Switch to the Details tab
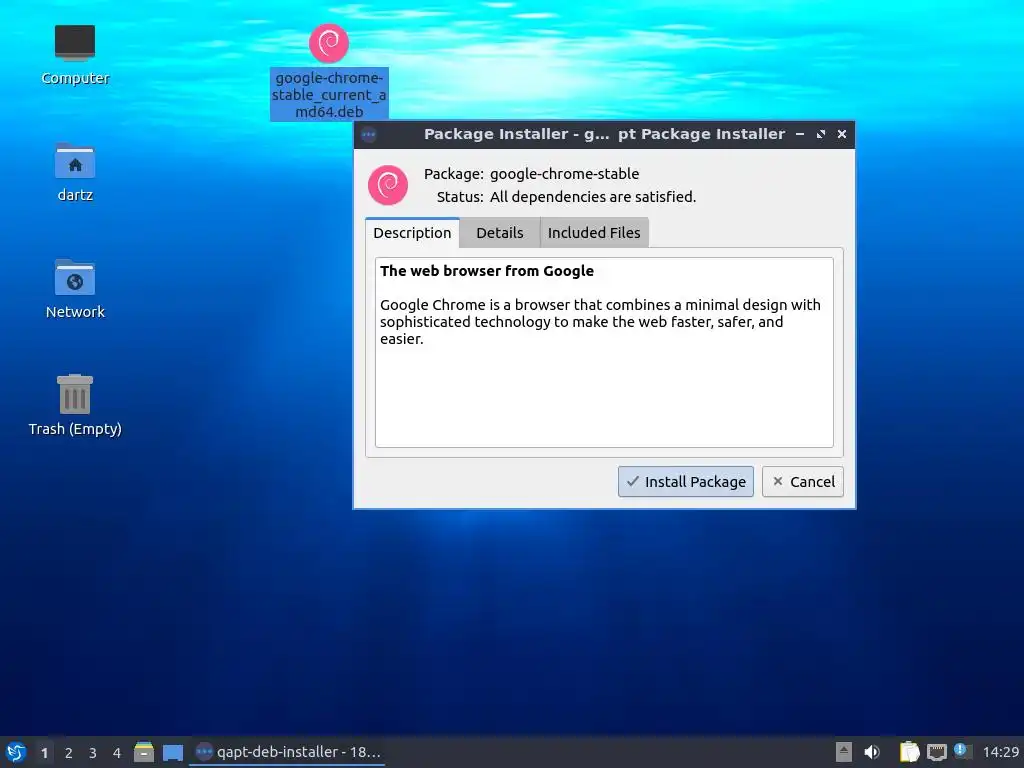The width and height of the screenshot is (1024, 768). (x=500, y=232)
